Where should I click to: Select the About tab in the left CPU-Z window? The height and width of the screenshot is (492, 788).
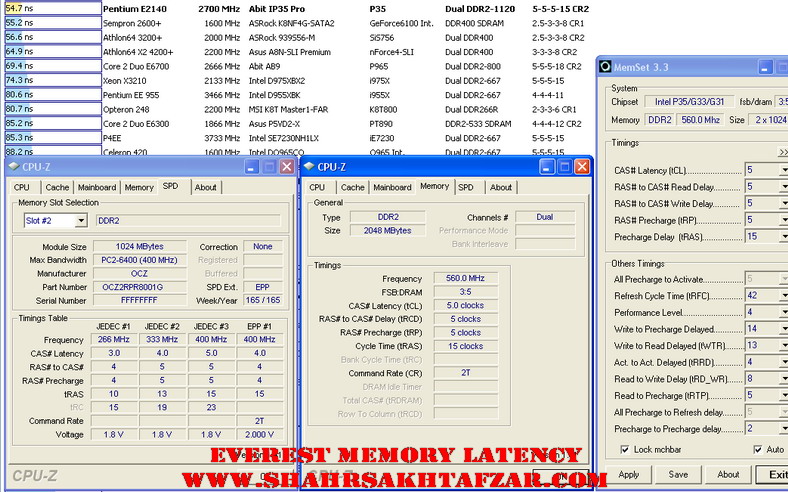206,187
